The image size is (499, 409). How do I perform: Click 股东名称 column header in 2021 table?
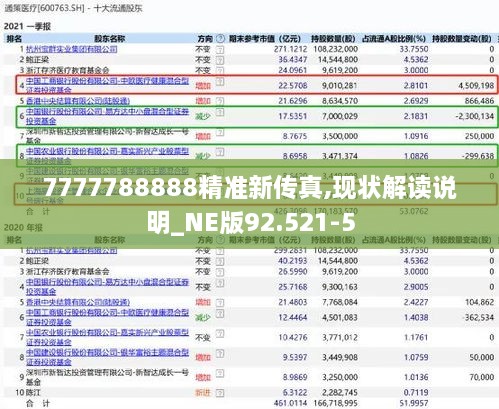[110, 39]
